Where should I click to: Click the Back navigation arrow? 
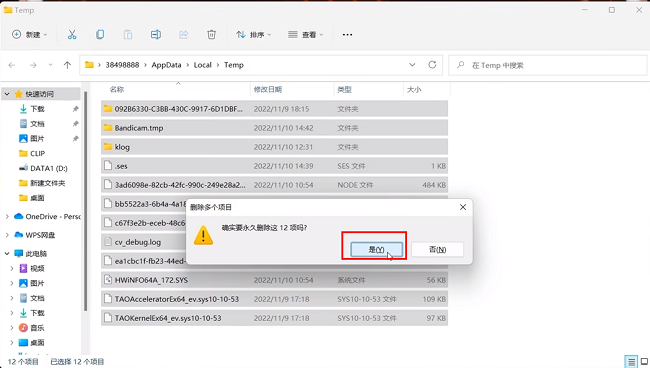tap(12, 65)
